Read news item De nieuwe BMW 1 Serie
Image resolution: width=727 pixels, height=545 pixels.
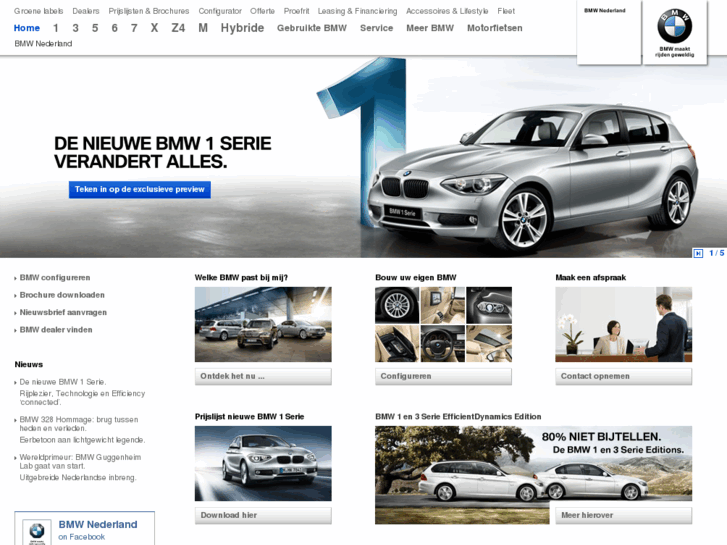click(x=63, y=382)
